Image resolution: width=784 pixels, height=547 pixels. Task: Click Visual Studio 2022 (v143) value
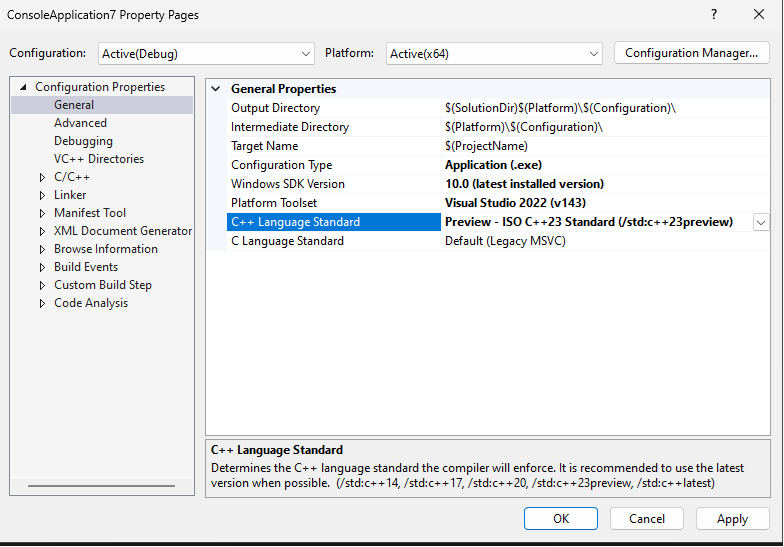tap(516, 203)
